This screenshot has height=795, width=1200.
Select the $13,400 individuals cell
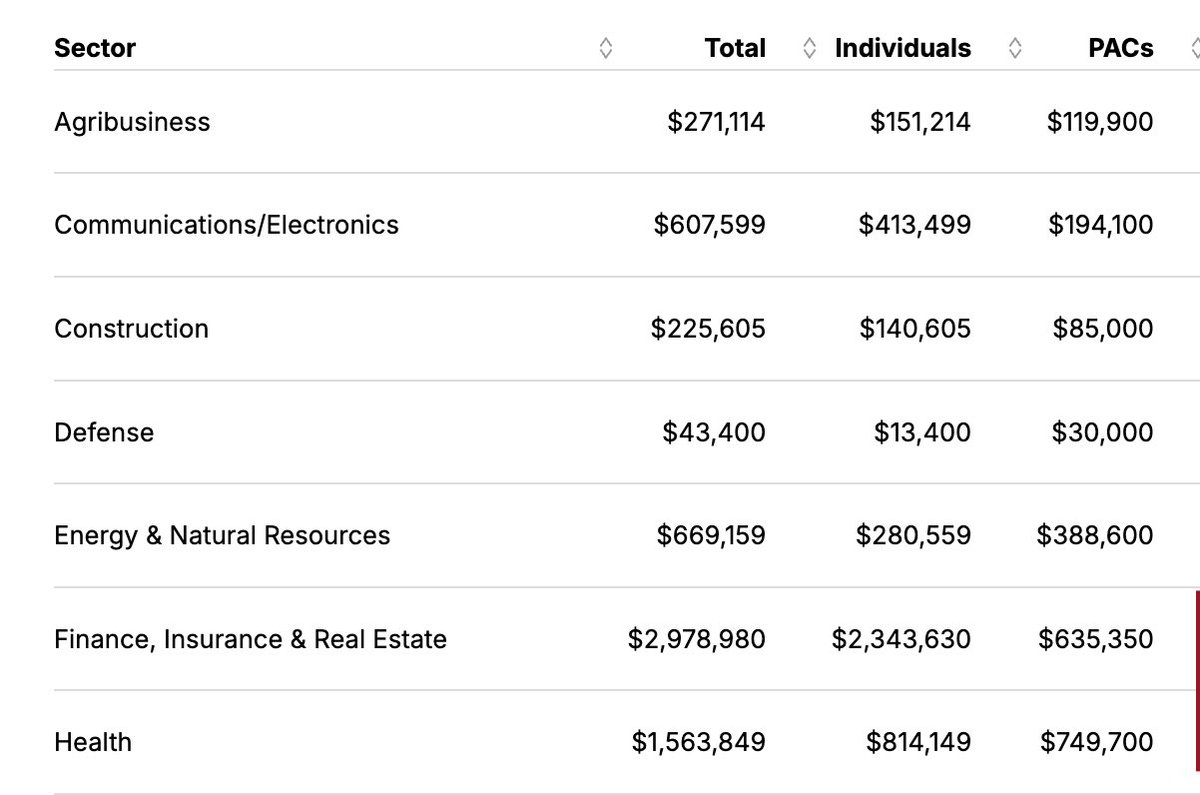[922, 433]
